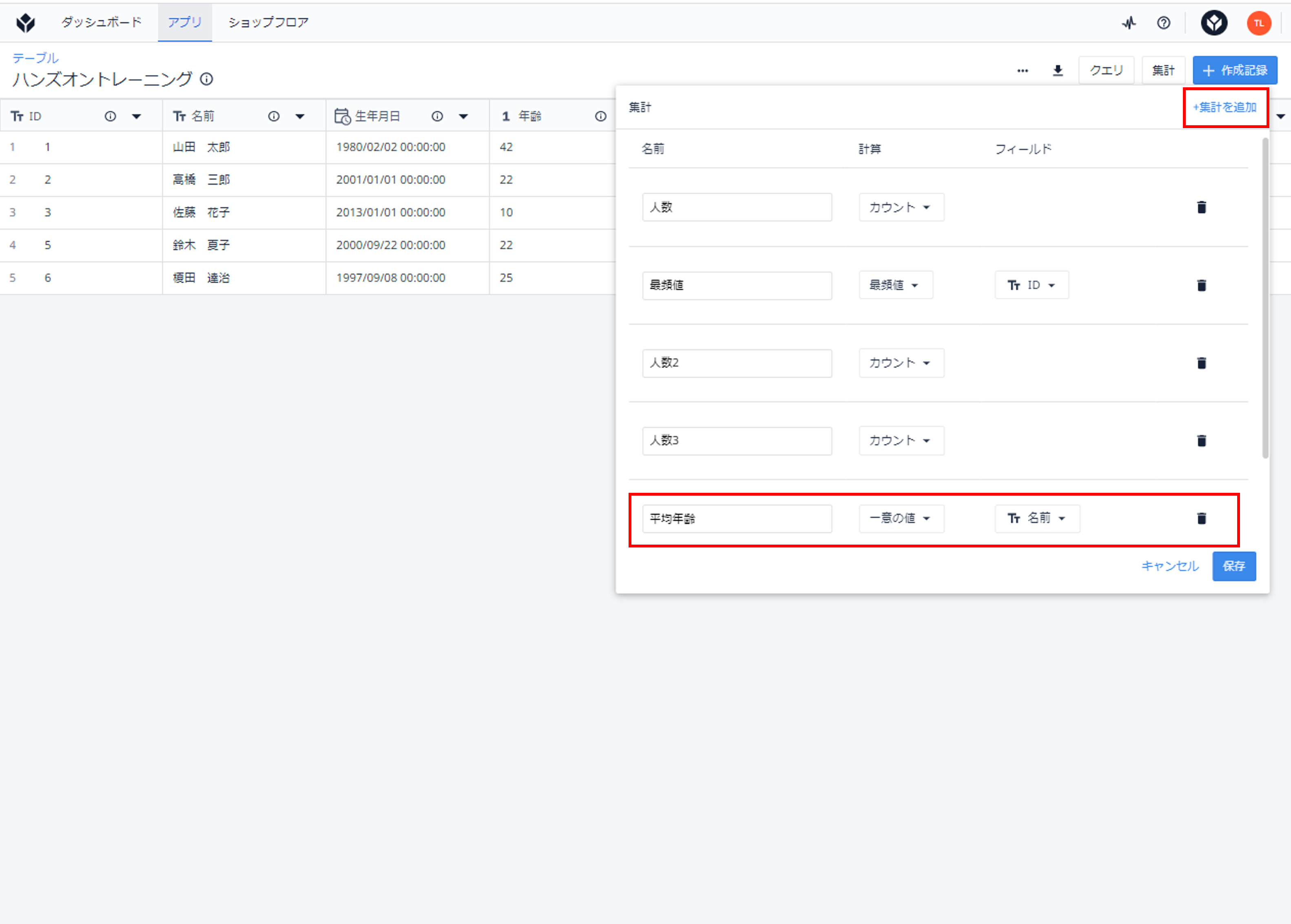Delete the 人数 aggregation with trash icon
Image resolution: width=1291 pixels, height=924 pixels.
coord(1202,207)
